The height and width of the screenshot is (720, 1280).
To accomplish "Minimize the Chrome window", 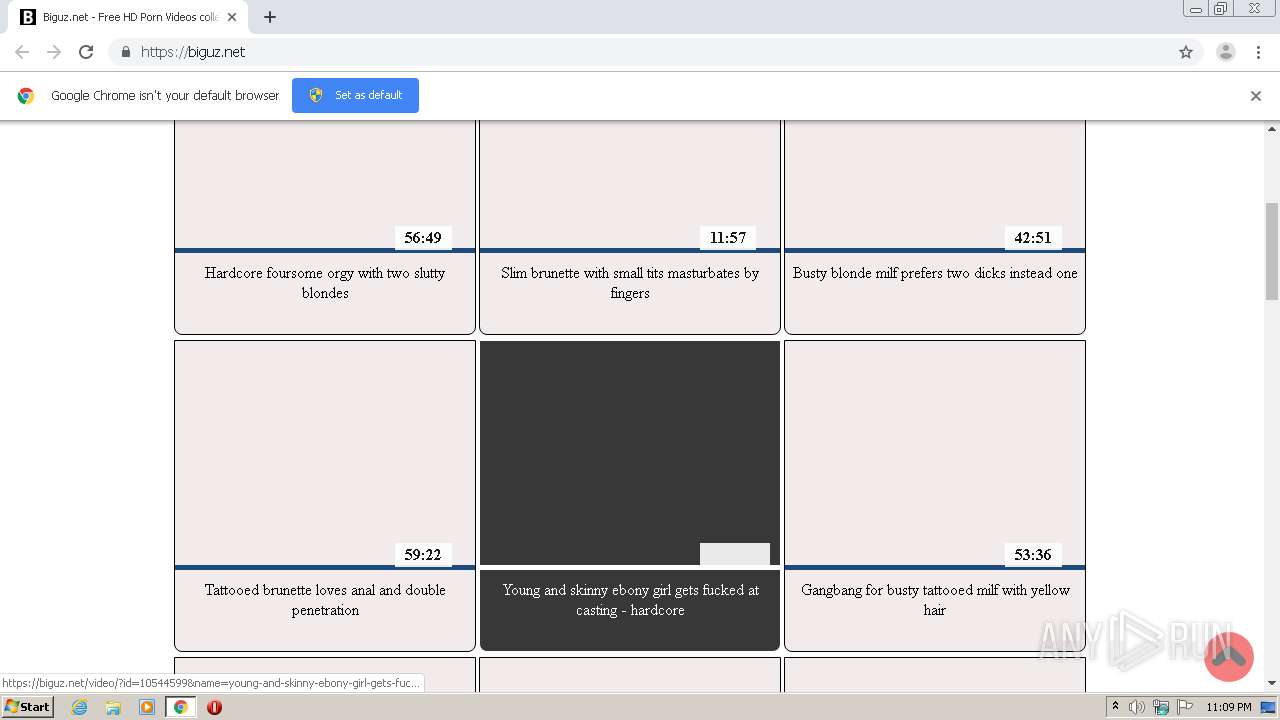I will pos(1196,9).
